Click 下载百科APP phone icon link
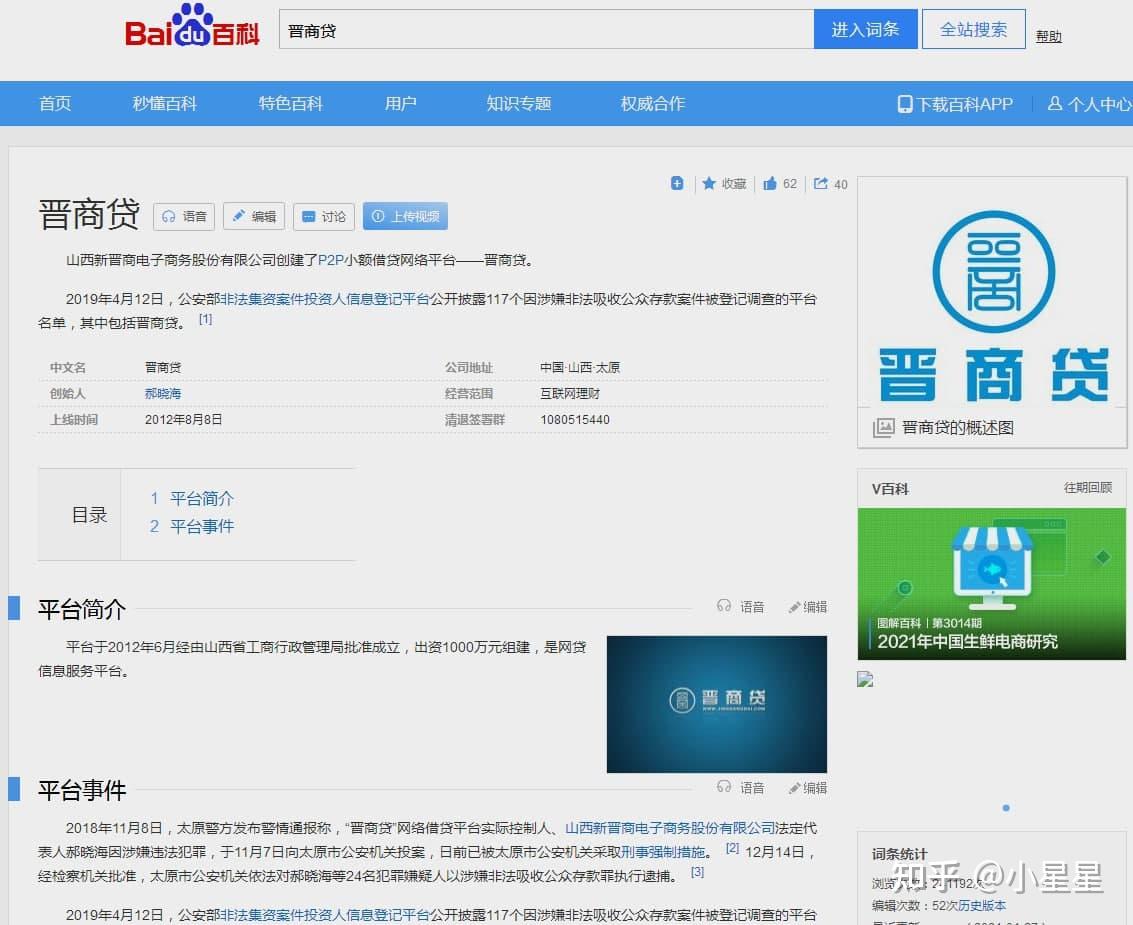Image resolution: width=1133 pixels, height=925 pixels. [955, 104]
